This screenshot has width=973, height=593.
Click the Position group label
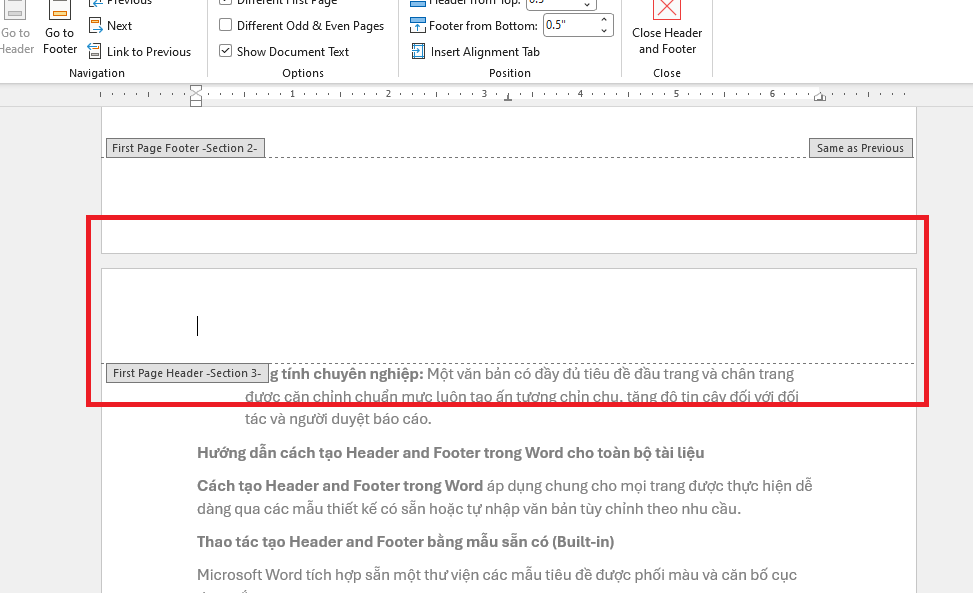pos(509,73)
